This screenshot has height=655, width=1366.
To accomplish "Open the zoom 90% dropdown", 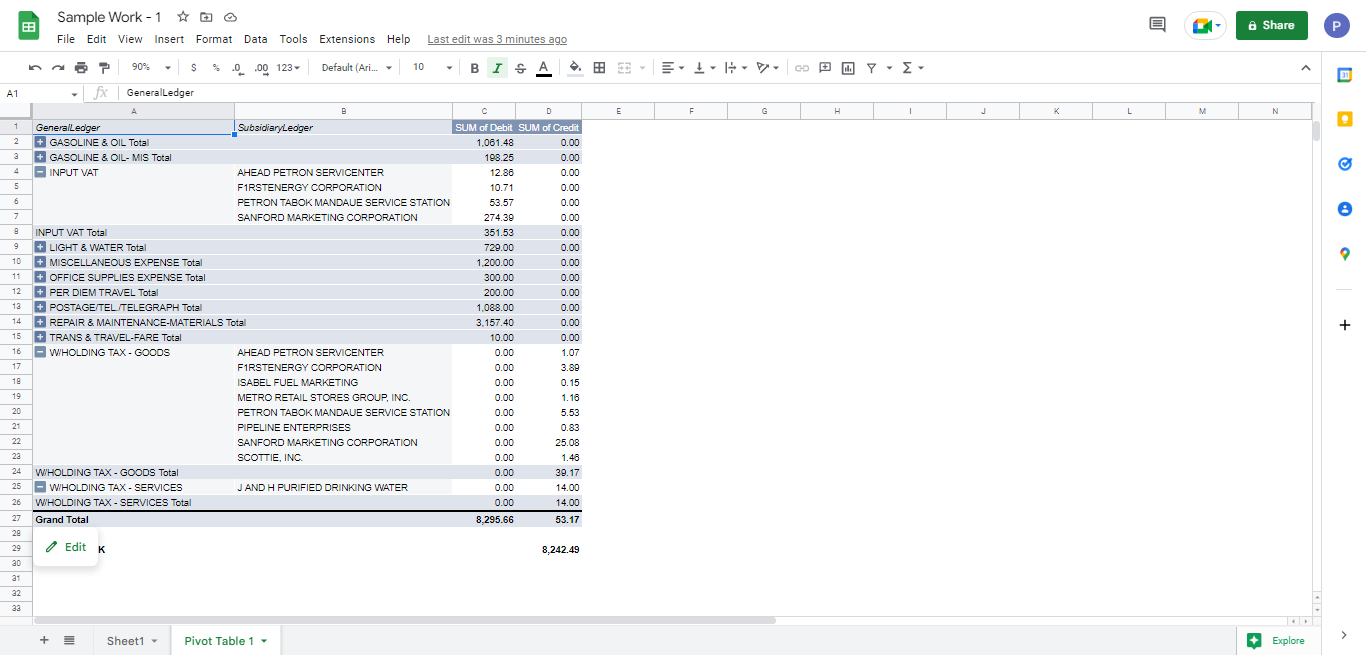I will click(151, 67).
